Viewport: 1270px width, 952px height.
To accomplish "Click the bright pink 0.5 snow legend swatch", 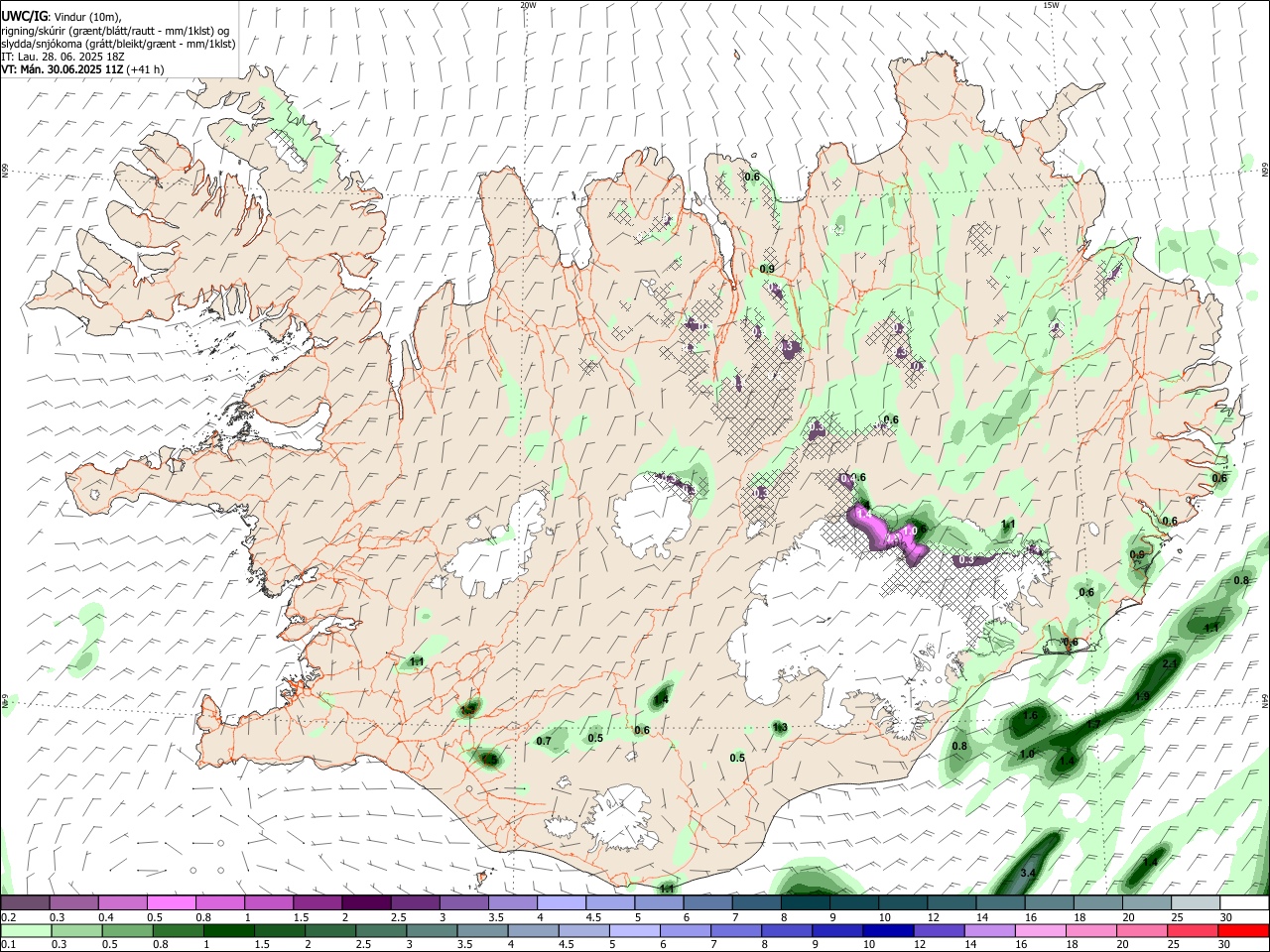I will pos(171,902).
